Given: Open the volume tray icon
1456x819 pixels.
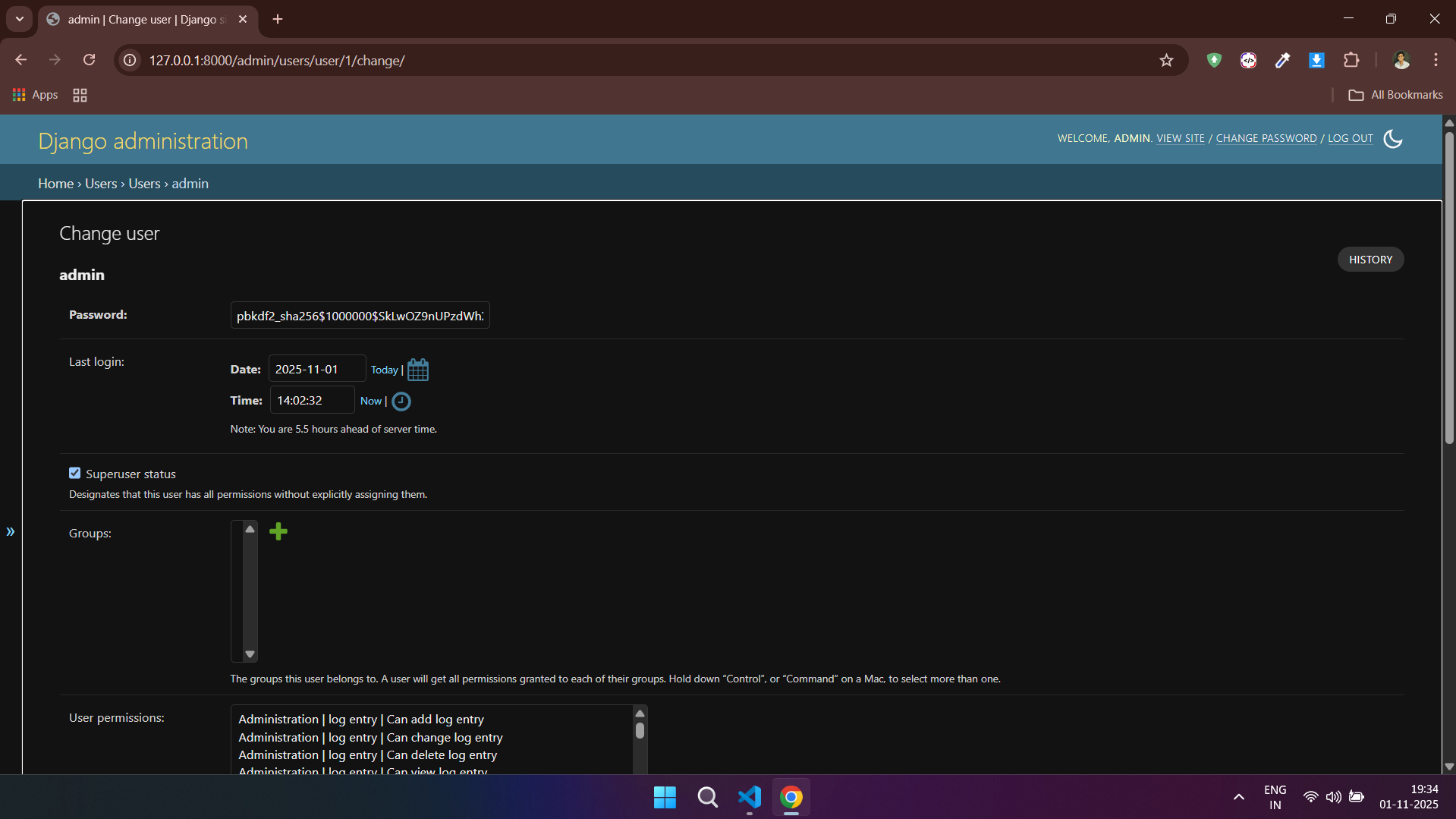Looking at the screenshot, I should (1333, 797).
